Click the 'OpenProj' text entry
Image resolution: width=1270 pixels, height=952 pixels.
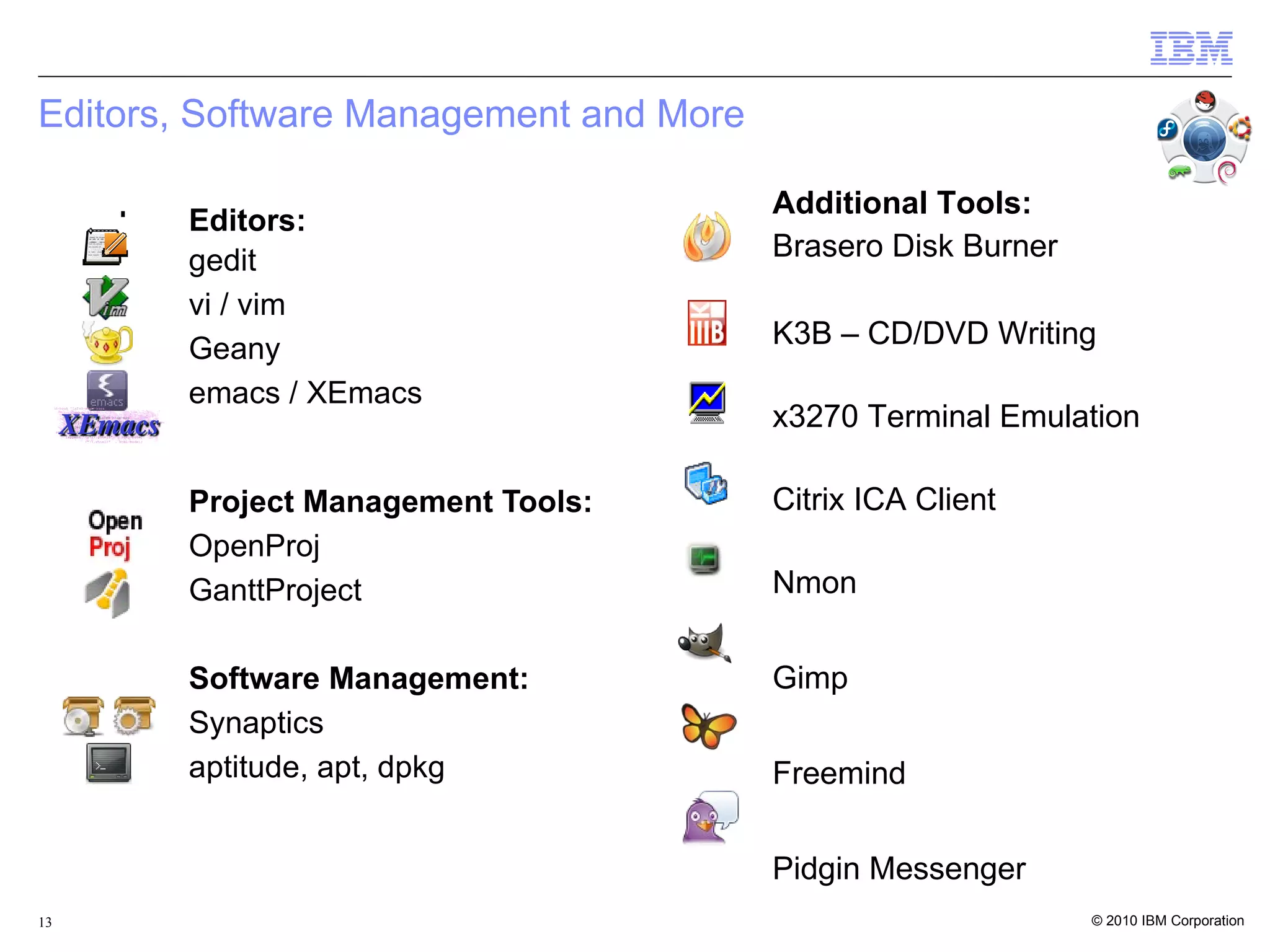pos(254,547)
